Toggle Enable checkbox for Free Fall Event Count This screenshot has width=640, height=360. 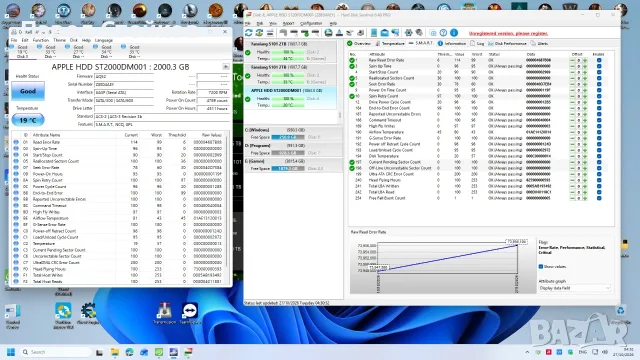599,198
